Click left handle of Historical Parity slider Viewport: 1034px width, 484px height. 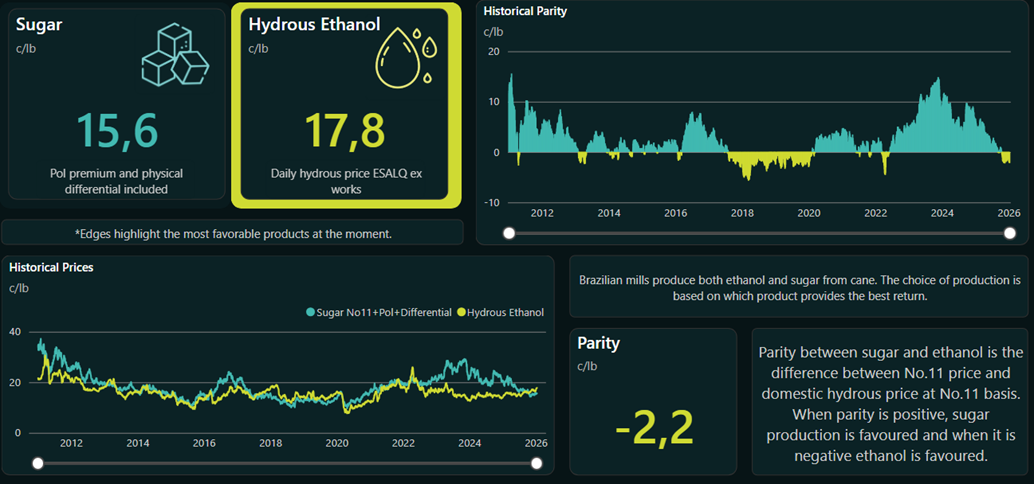coord(509,233)
